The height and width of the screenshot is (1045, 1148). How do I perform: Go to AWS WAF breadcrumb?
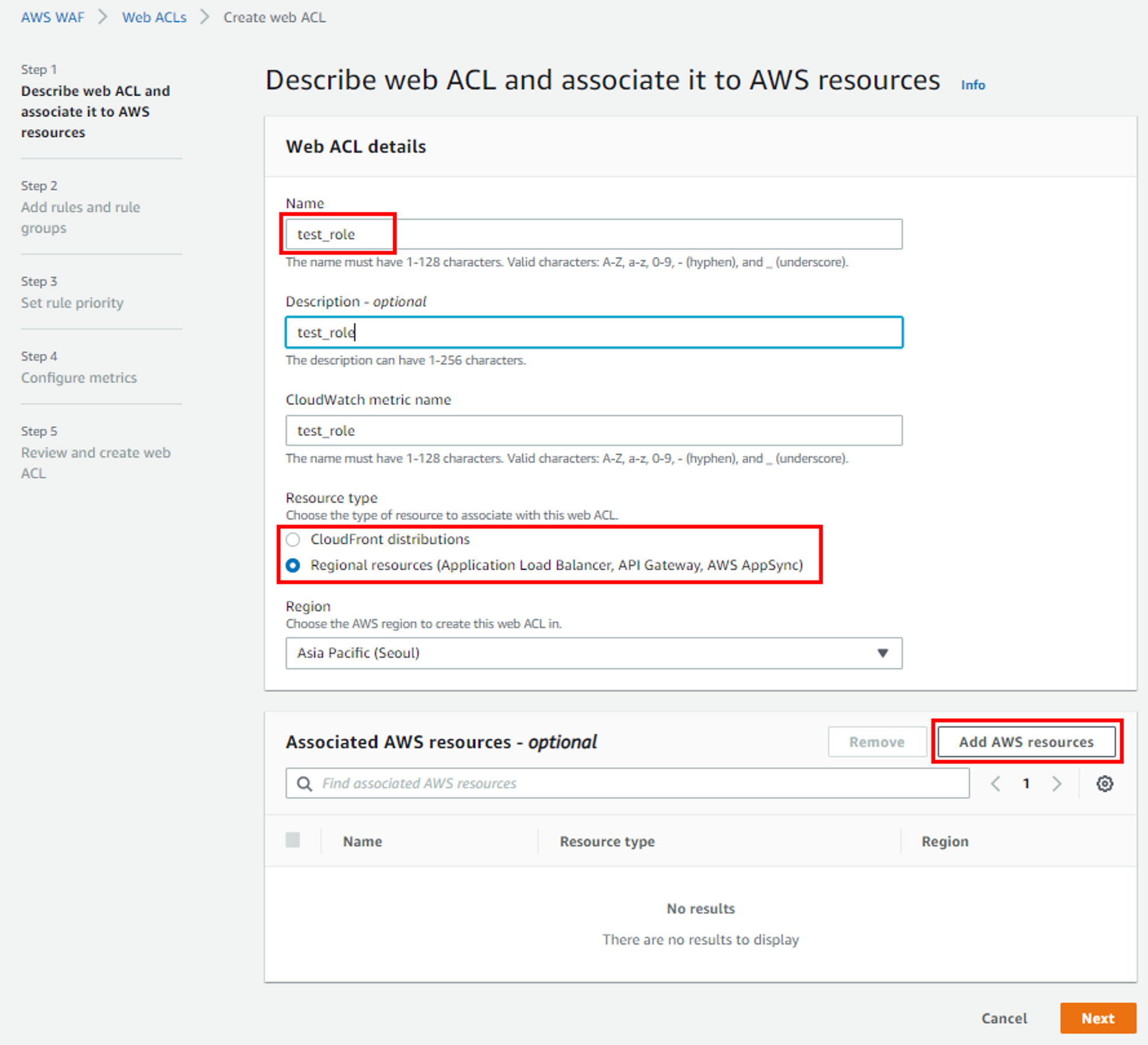(x=53, y=18)
